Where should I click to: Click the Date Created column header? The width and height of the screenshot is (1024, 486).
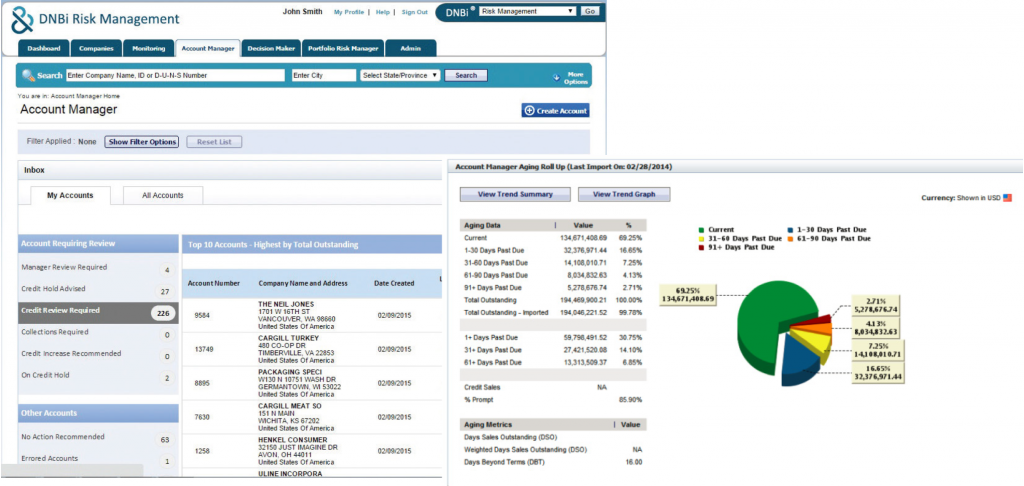click(x=394, y=284)
